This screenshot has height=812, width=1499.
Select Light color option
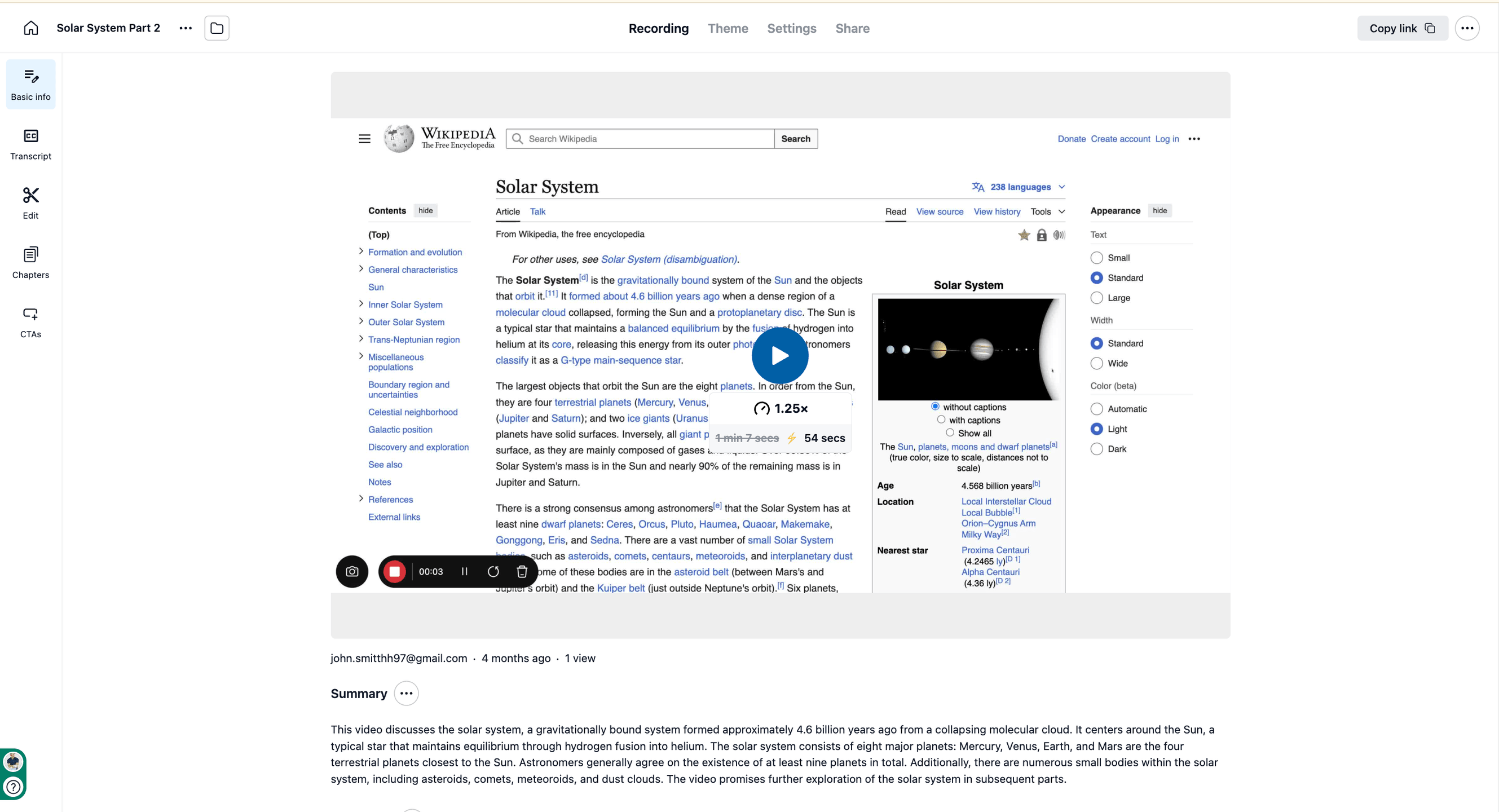[x=1096, y=429]
